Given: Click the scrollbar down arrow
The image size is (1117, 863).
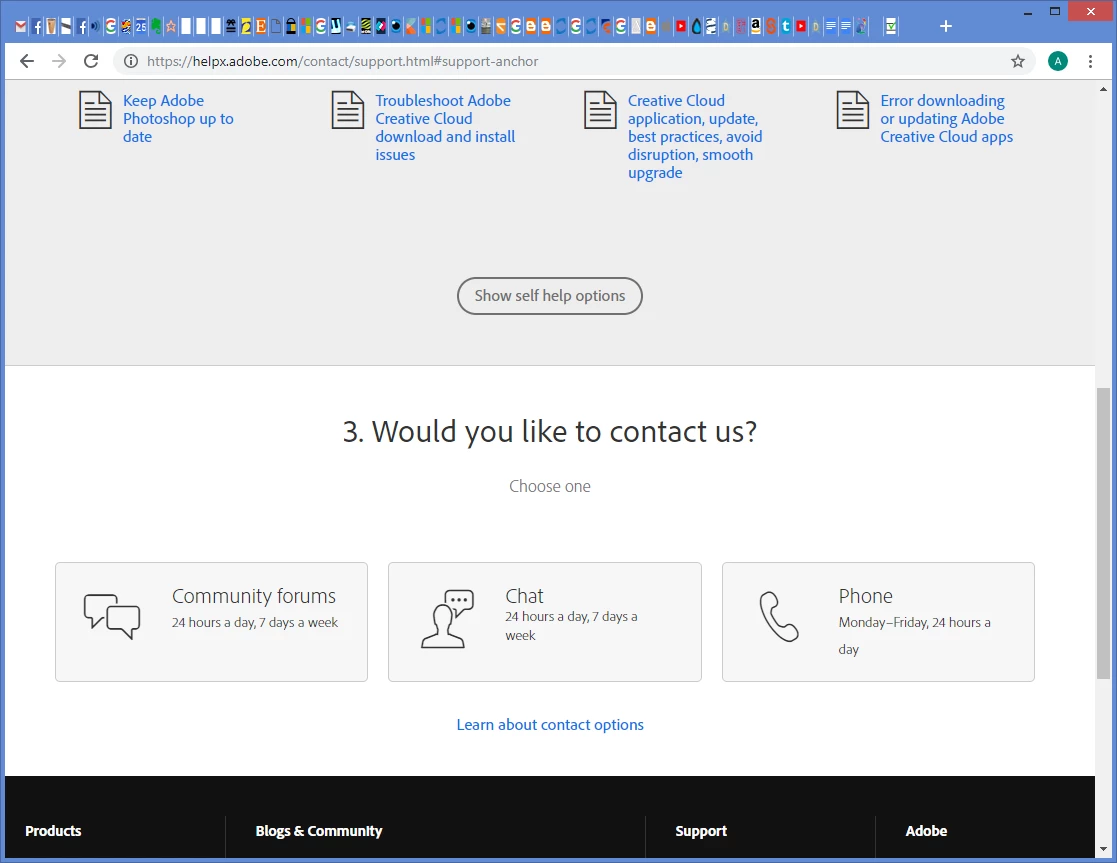Looking at the screenshot, I should [1103, 849].
